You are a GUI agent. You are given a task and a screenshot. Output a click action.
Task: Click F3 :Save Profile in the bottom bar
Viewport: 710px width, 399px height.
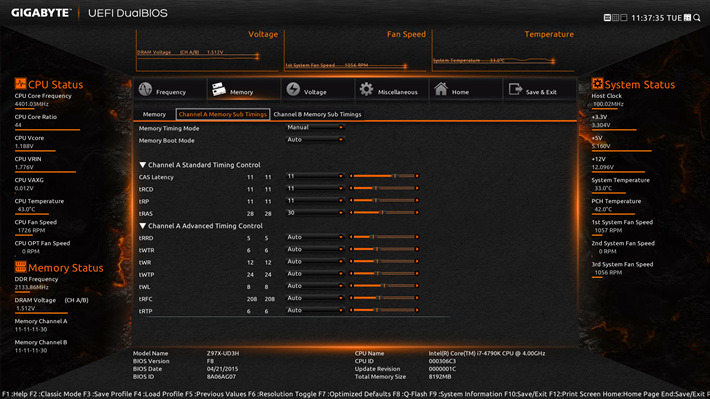coord(107,394)
